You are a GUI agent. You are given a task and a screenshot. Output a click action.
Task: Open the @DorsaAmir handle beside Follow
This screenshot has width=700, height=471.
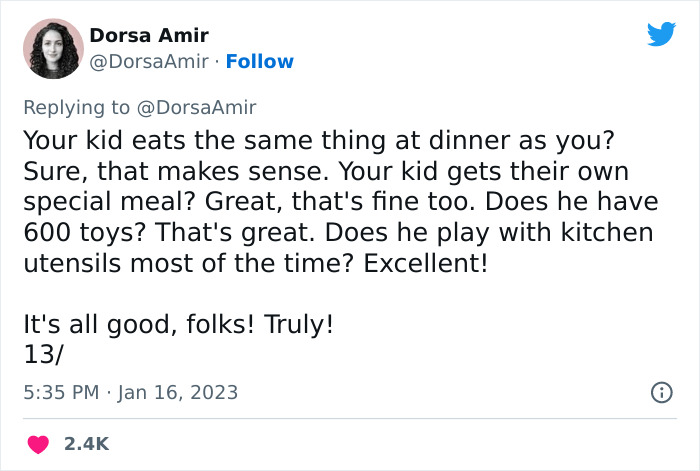(151, 61)
